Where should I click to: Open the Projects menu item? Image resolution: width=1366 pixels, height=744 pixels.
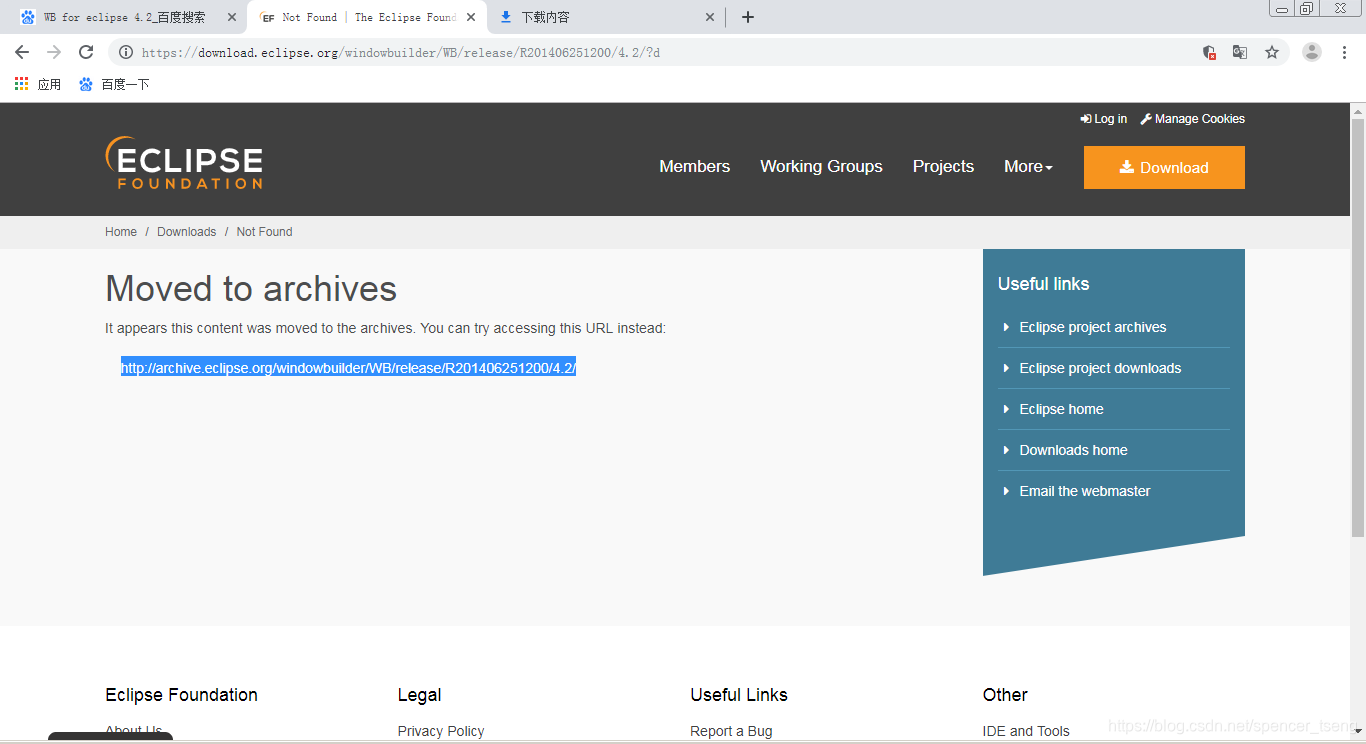(x=943, y=166)
